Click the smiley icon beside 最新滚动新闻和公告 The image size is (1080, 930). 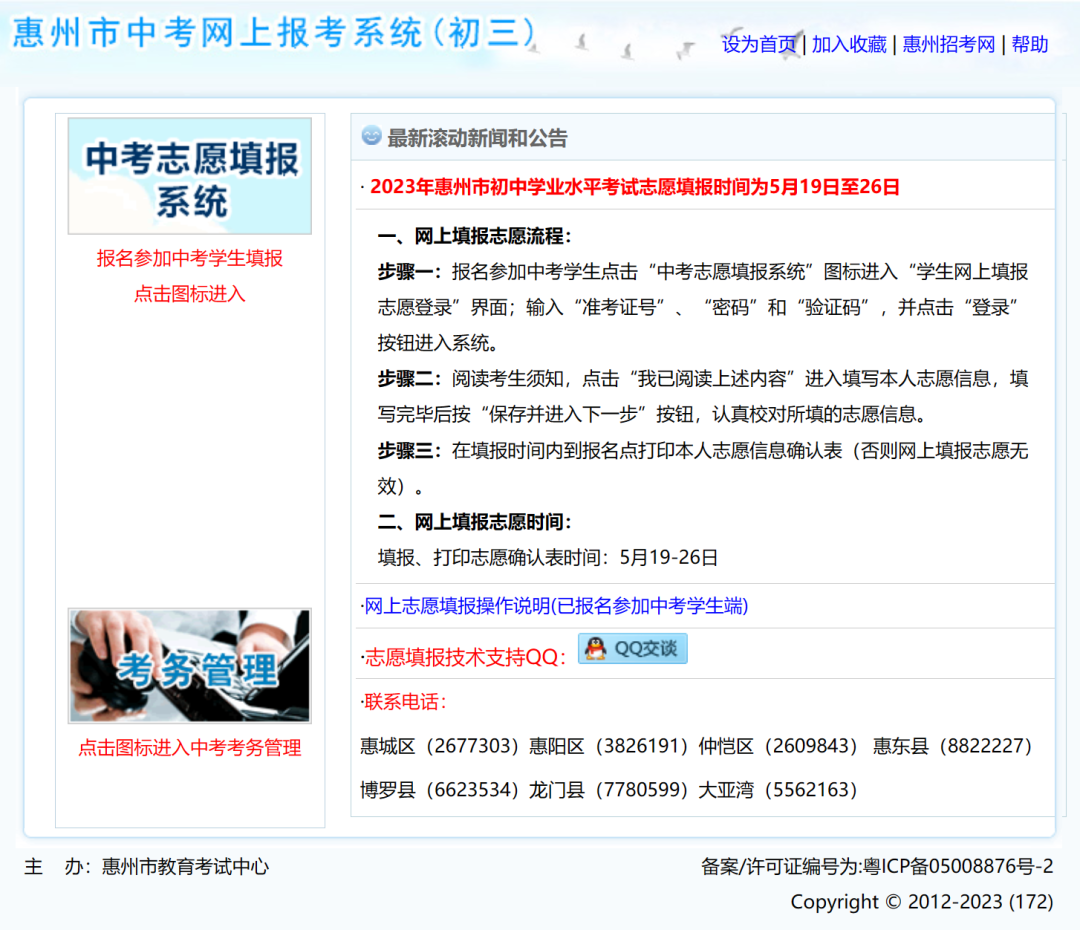click(x=371, y=136)
